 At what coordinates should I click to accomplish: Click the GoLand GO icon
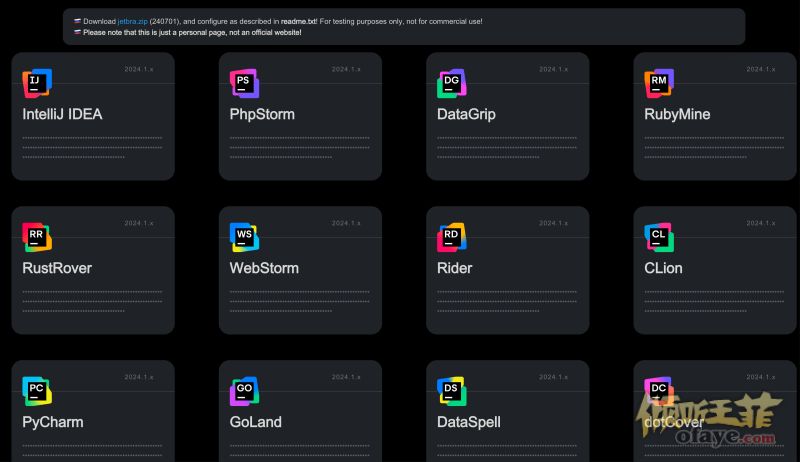244,392
